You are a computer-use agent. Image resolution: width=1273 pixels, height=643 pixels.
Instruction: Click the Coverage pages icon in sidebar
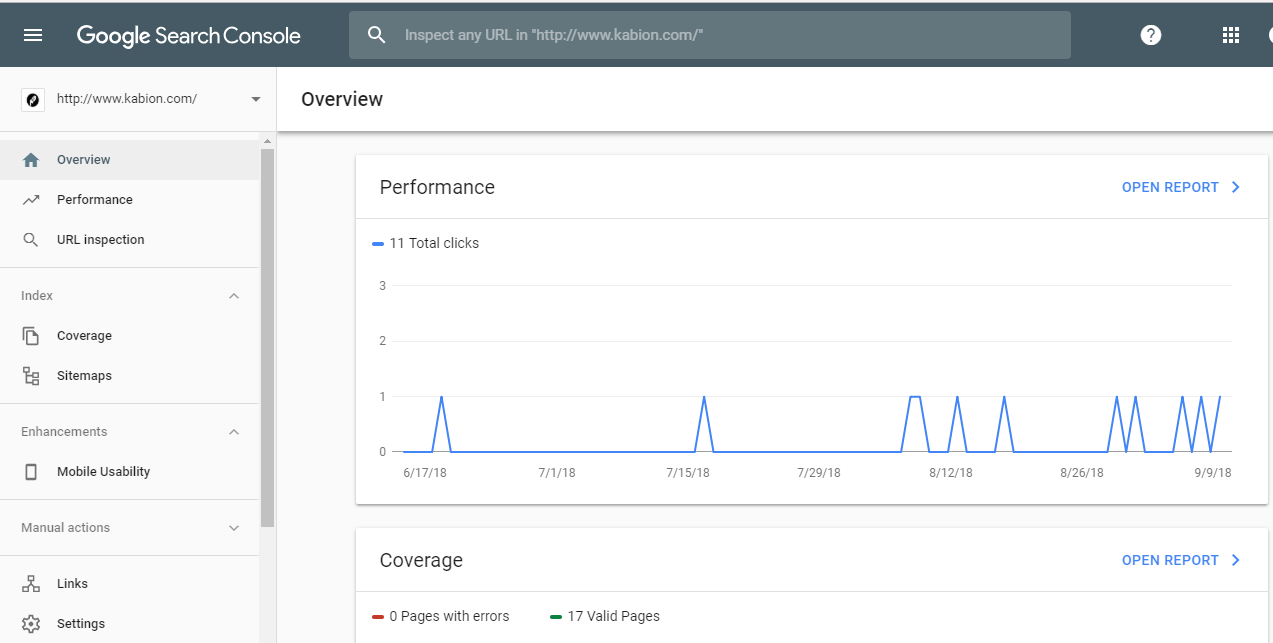(x=31, y=336)
